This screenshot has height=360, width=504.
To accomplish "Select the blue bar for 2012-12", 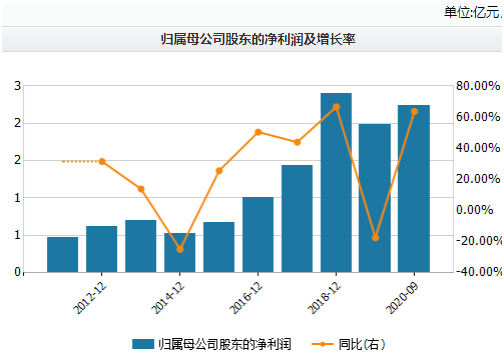I will [x=102, y=249].
